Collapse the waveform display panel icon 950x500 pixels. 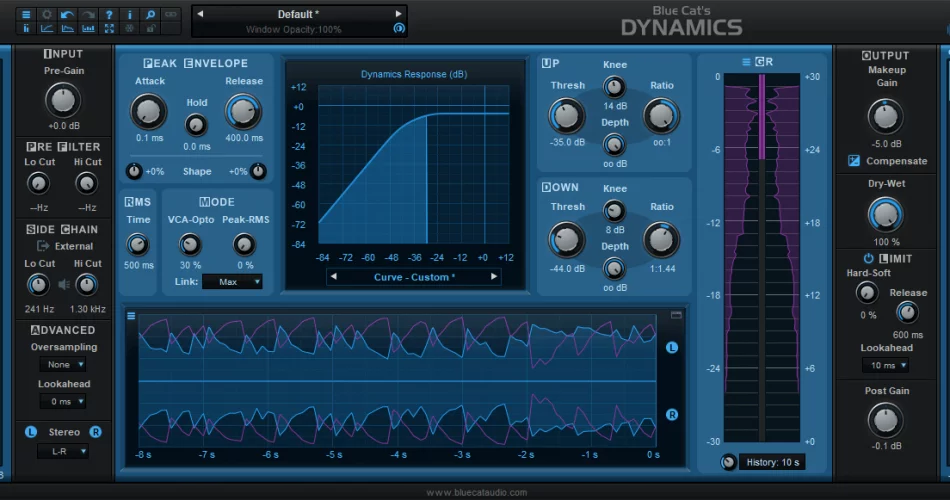click(x=676, y=315)
